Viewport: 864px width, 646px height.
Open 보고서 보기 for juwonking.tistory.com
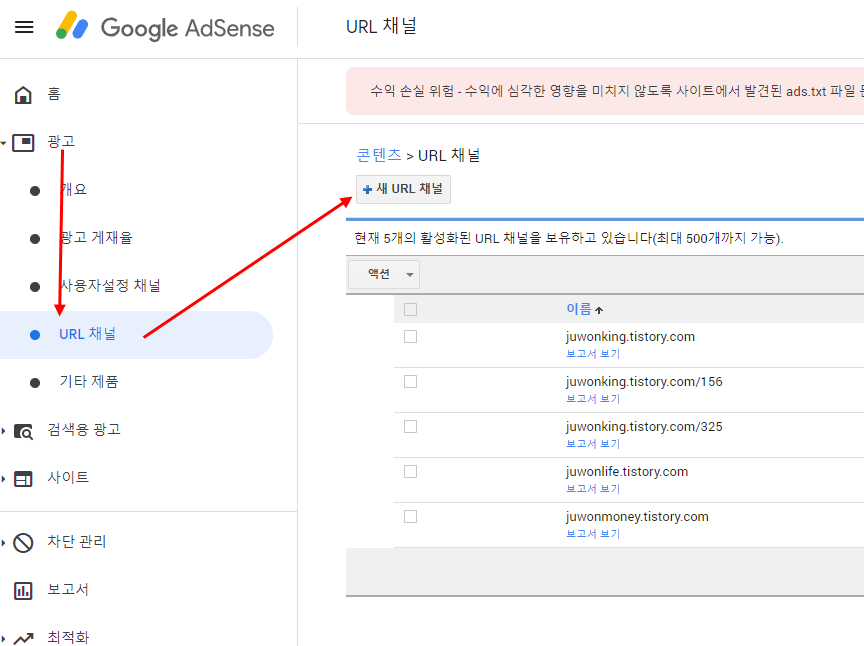(x=593, y=354)
